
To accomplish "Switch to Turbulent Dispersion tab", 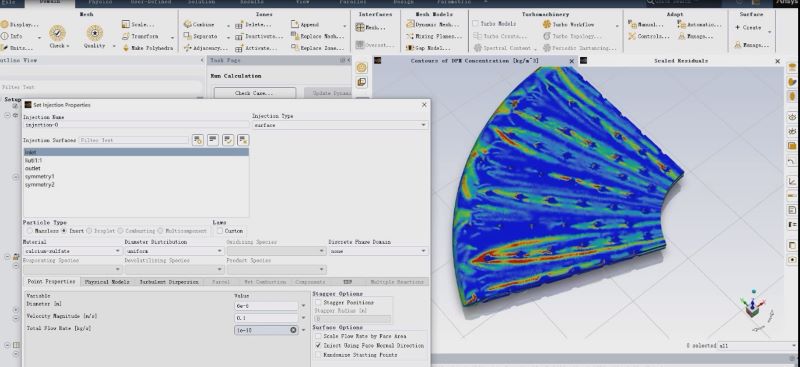I will coord(169,282).
